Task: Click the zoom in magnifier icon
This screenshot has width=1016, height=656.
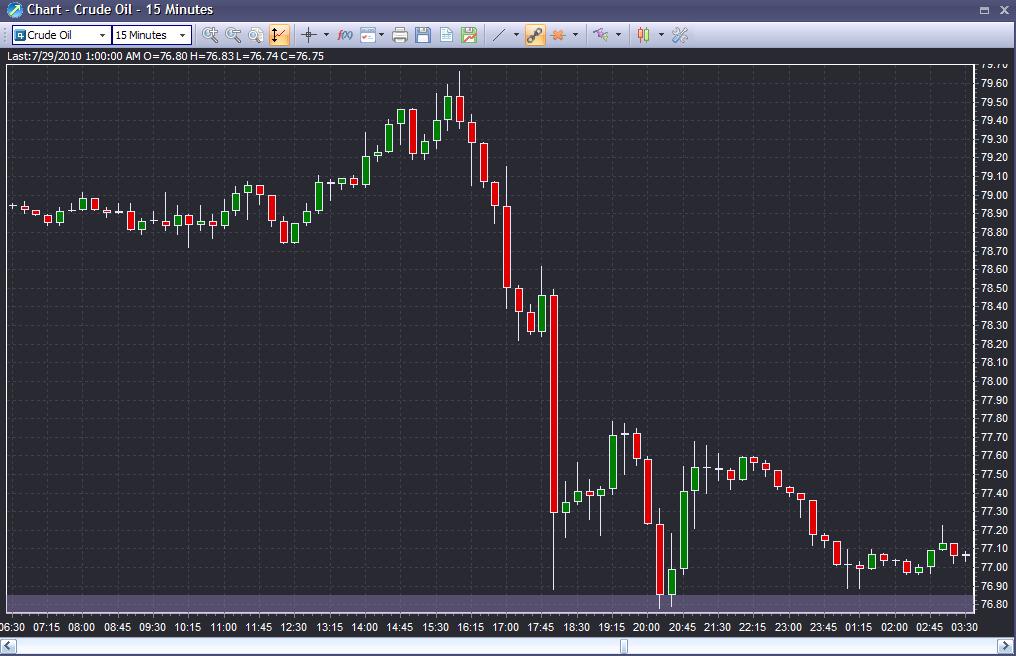Action: 210,35
